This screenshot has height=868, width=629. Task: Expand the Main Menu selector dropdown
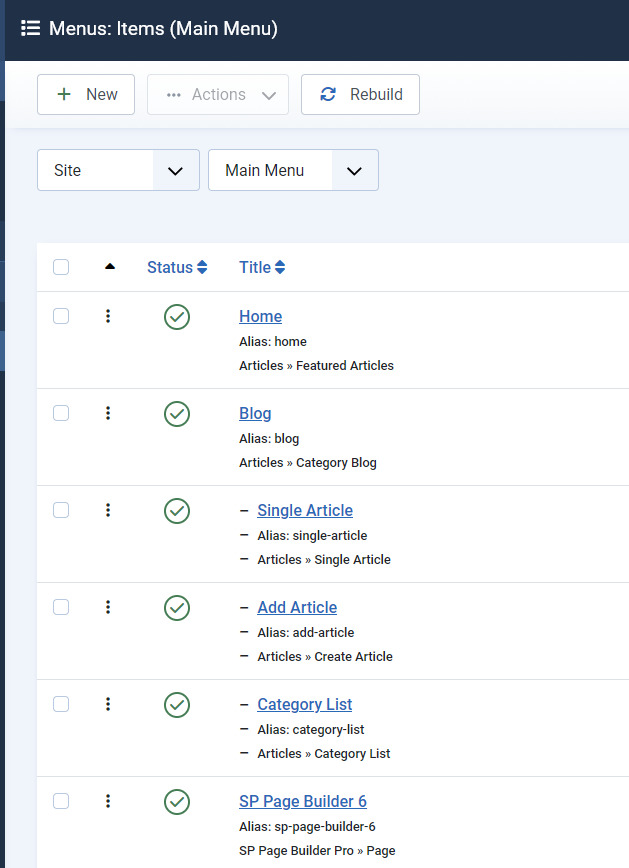293,170
